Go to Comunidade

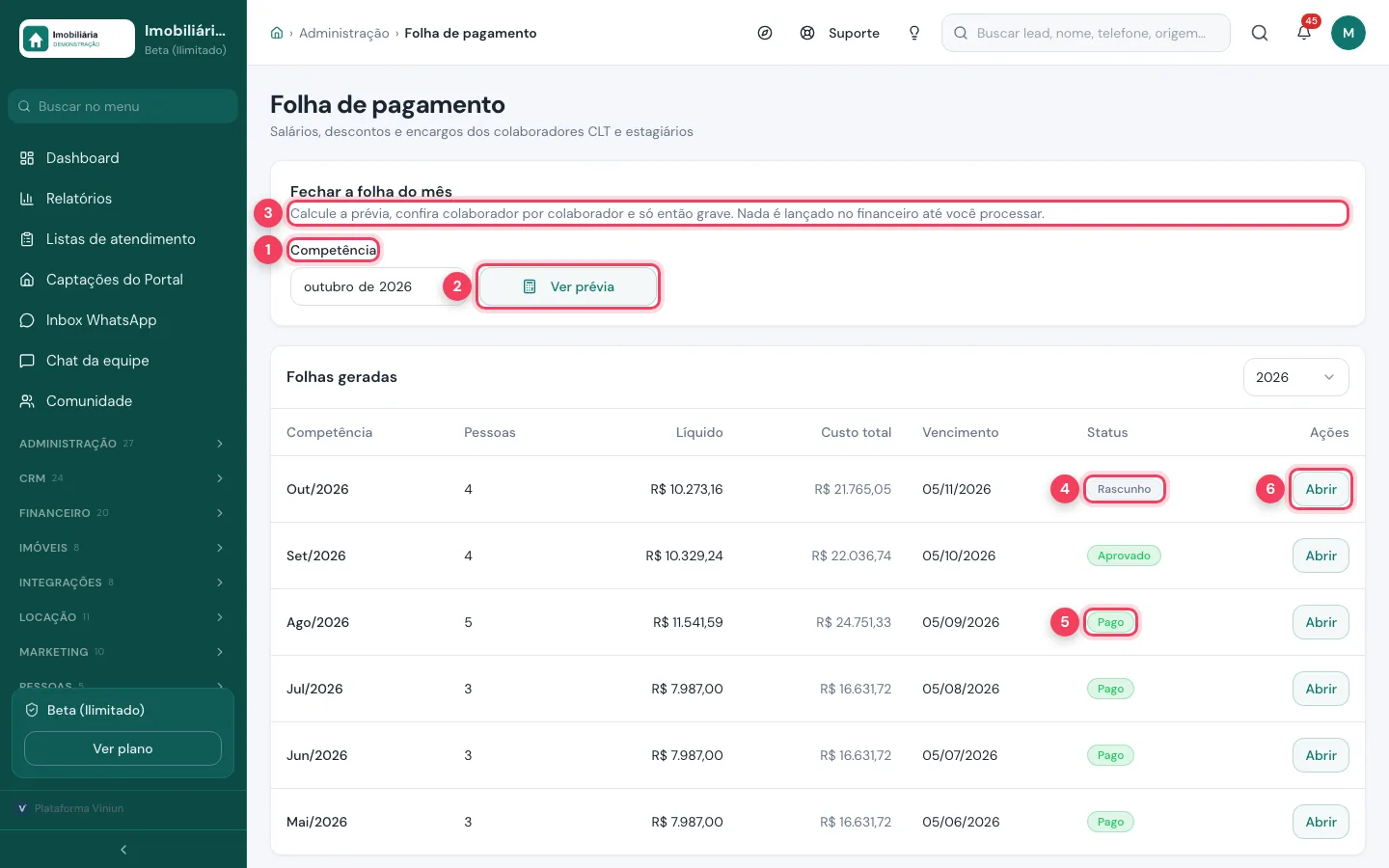(123, 401)
